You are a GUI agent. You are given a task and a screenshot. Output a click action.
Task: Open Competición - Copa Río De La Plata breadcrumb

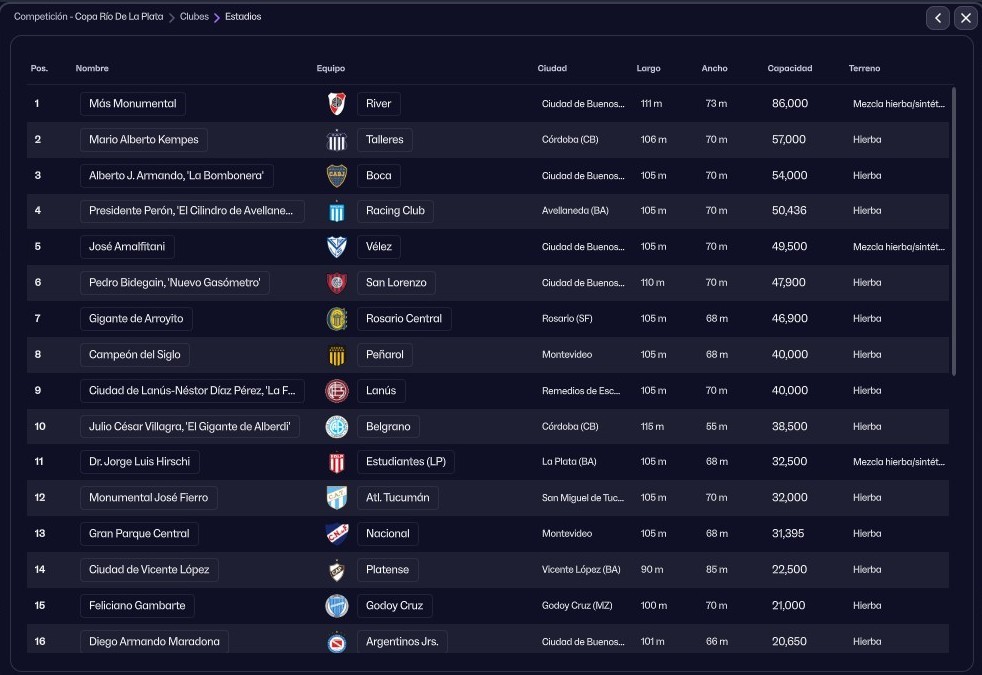(x=88, y=17)
